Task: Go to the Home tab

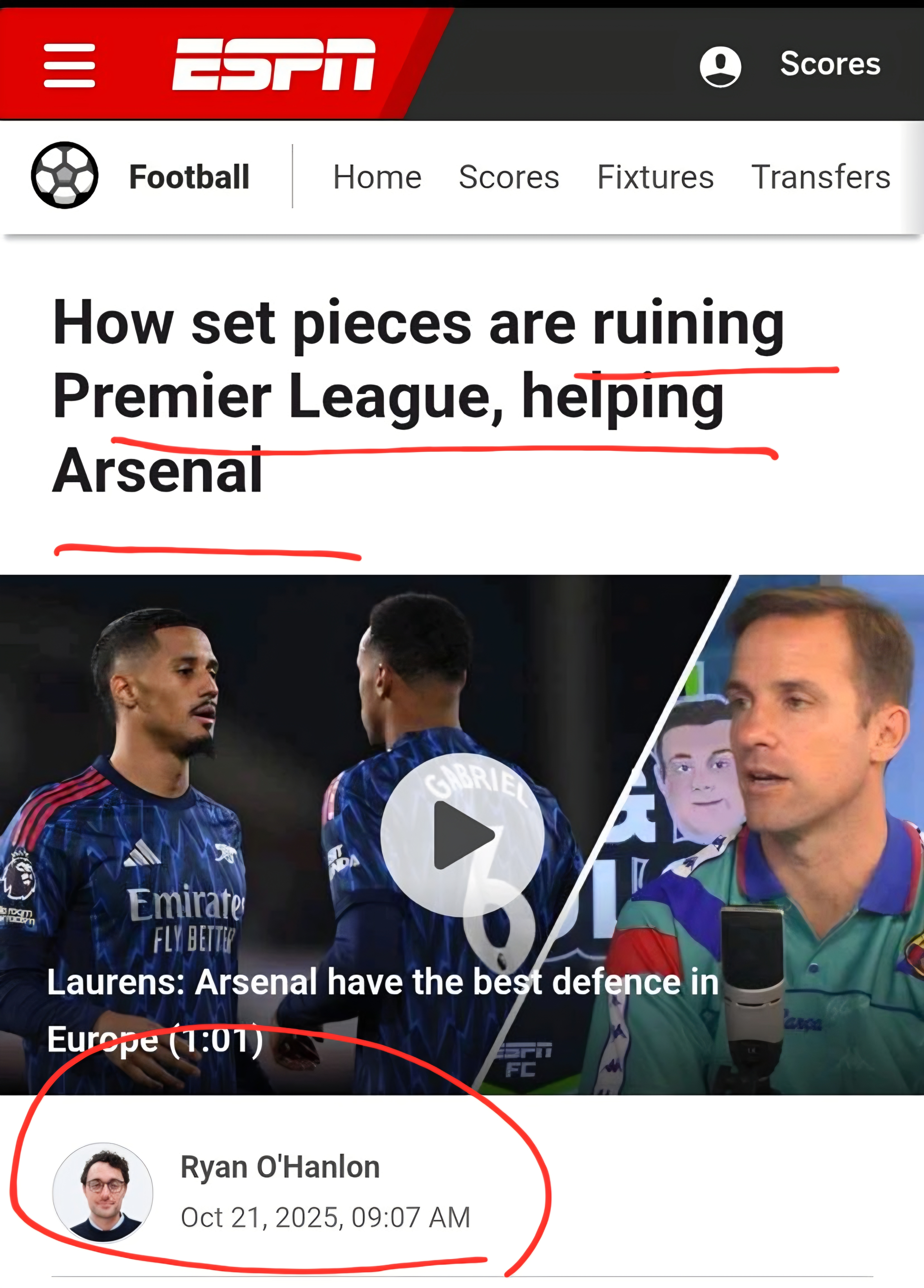Action: tap(377, 177)
